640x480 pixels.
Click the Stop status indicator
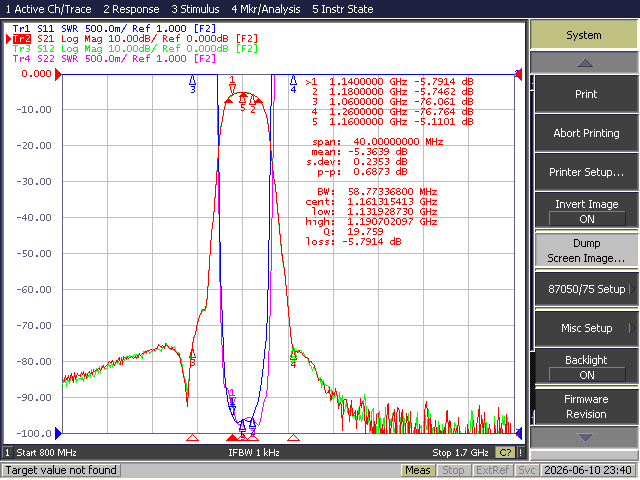pyautogui.click(x=453, y=471)
